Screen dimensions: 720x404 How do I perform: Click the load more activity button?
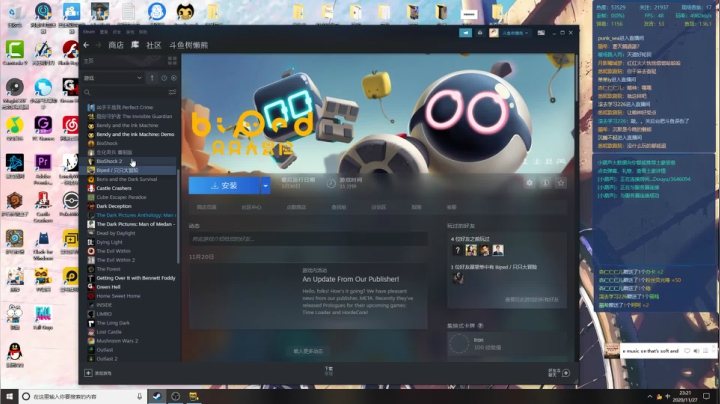coord(308,351)
